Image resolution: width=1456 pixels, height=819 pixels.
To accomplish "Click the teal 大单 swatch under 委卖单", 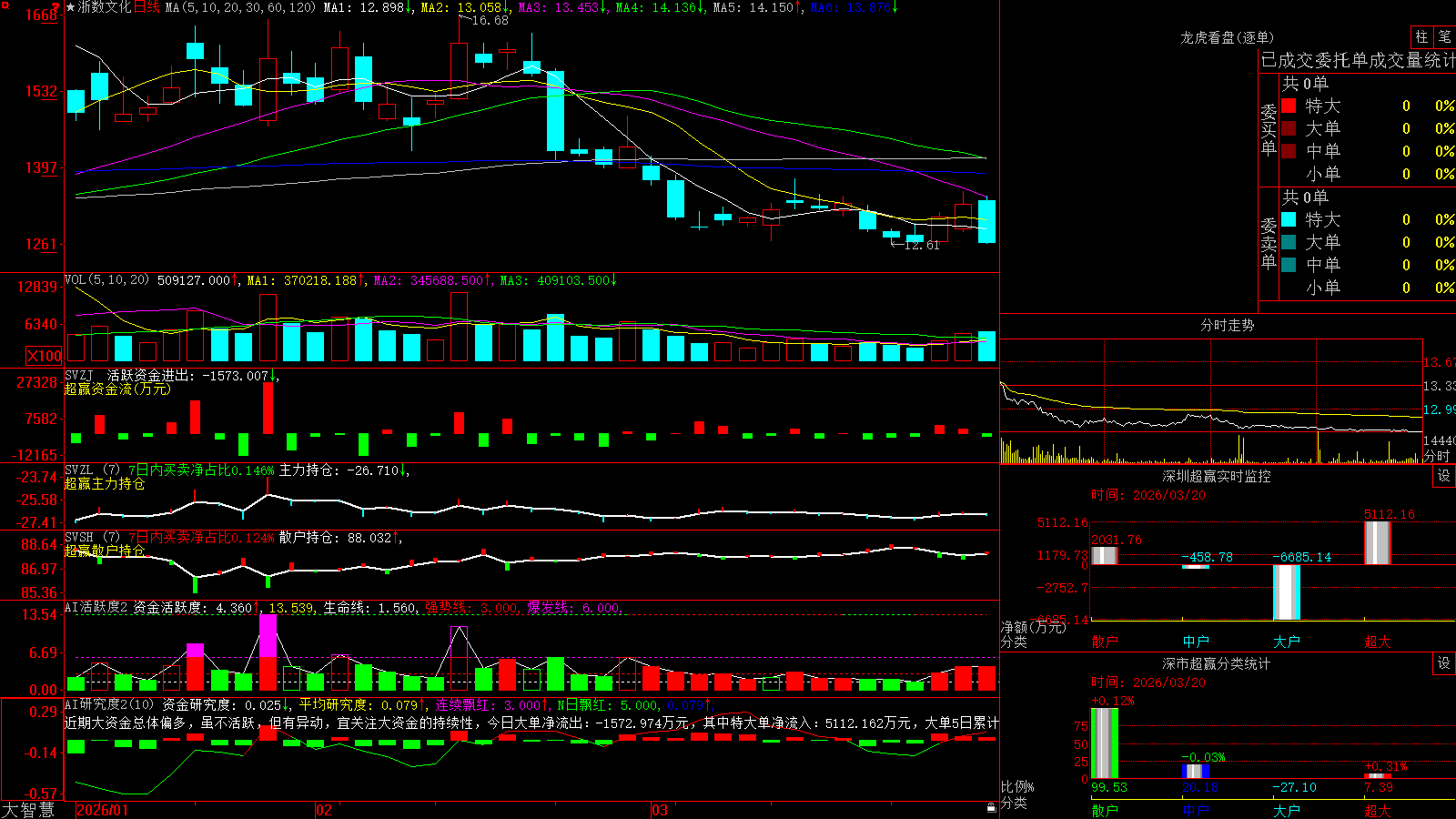I will [1289, 242].
